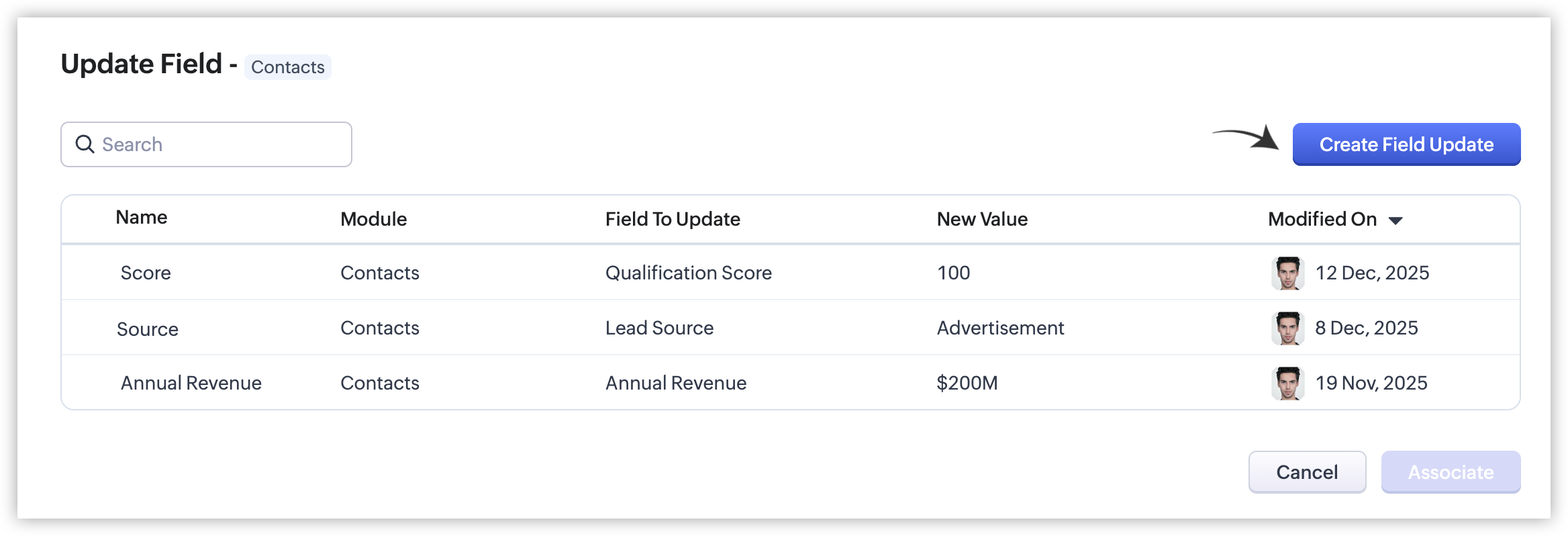Click the avatar beside 19 Nov, 2025
The image size is (1568, 536).
tap(1287, 383)
